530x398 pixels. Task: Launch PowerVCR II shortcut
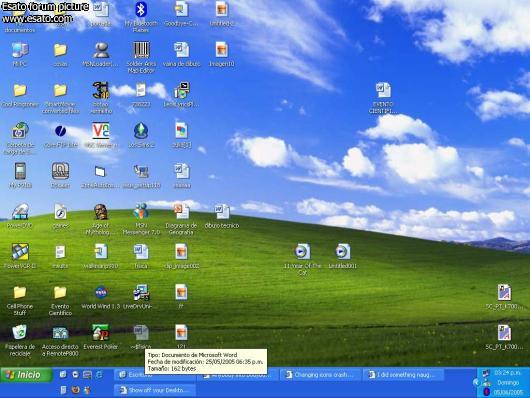click(20, 252)
